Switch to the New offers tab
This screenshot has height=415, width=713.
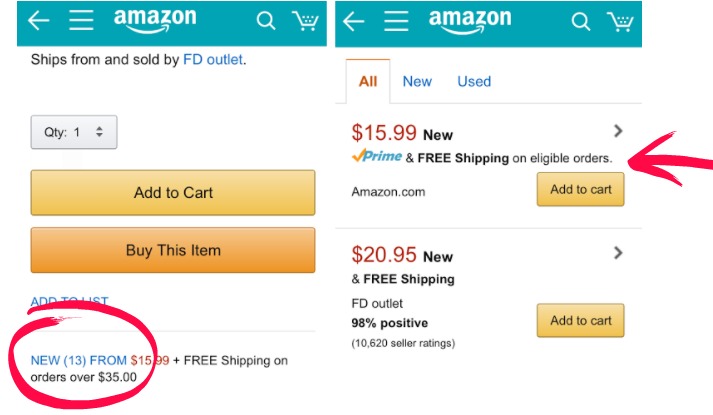point(417,82)
